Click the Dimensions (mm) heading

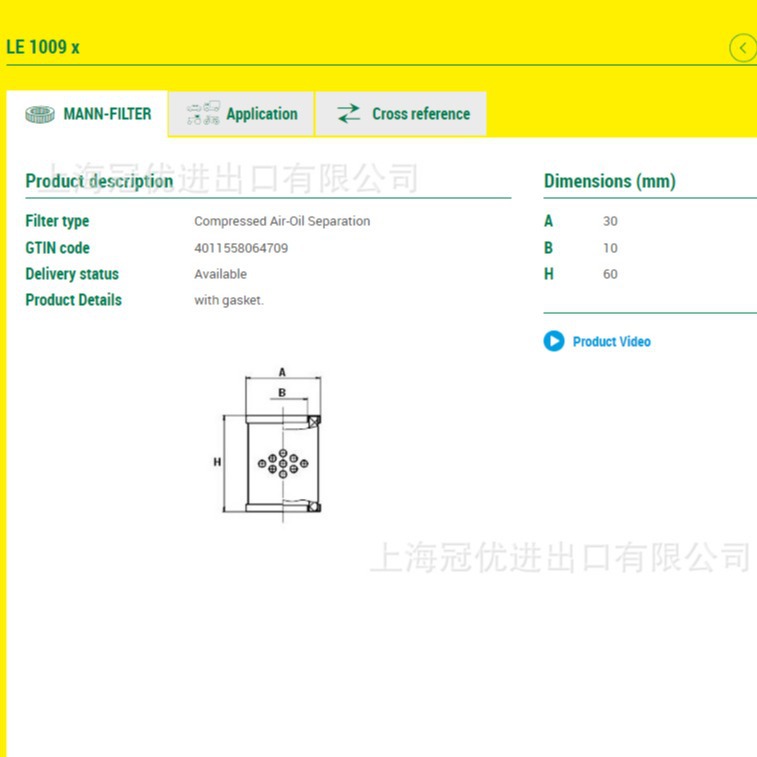(x=610, y=181)
